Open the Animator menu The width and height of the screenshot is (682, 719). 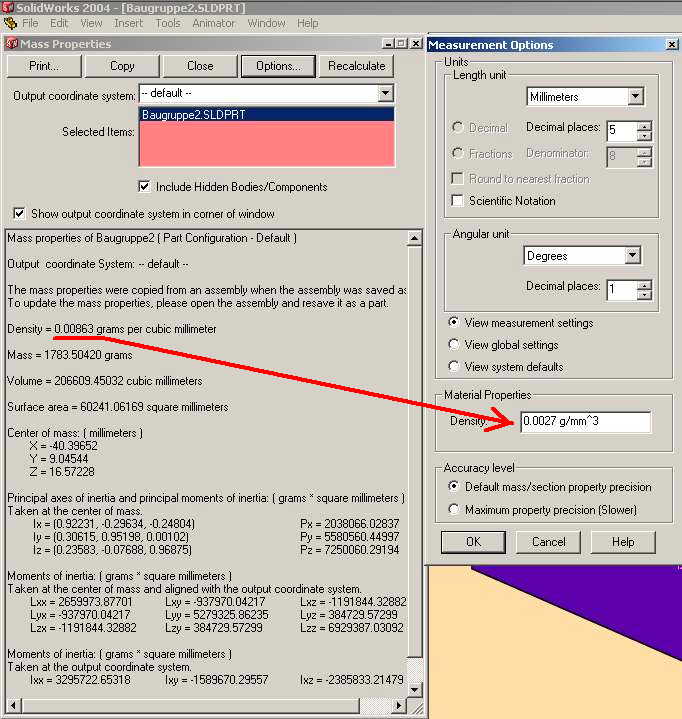[x=214, y=23]
